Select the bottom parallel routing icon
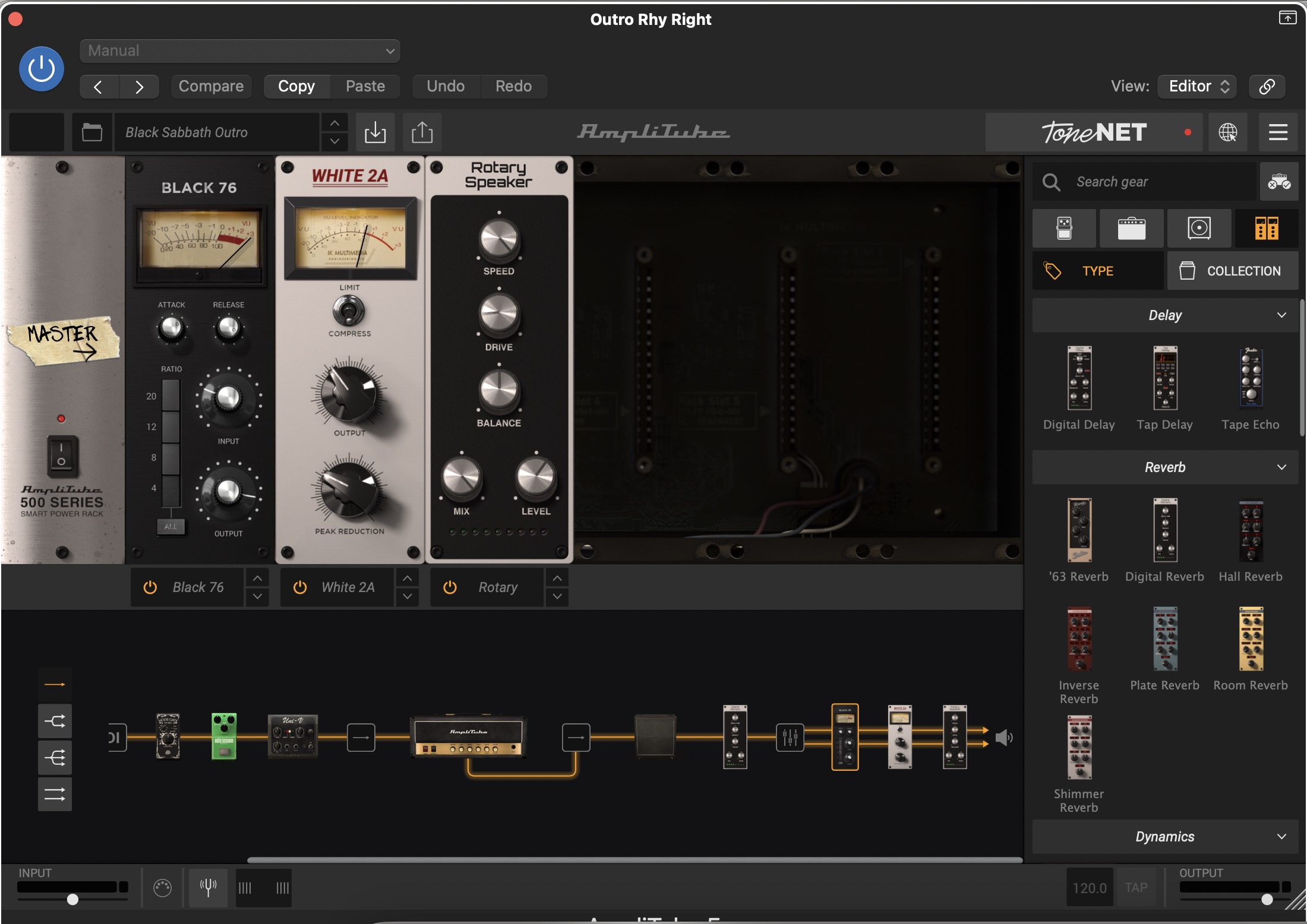This screenshot has height=924, width=1307. [55, 794]
